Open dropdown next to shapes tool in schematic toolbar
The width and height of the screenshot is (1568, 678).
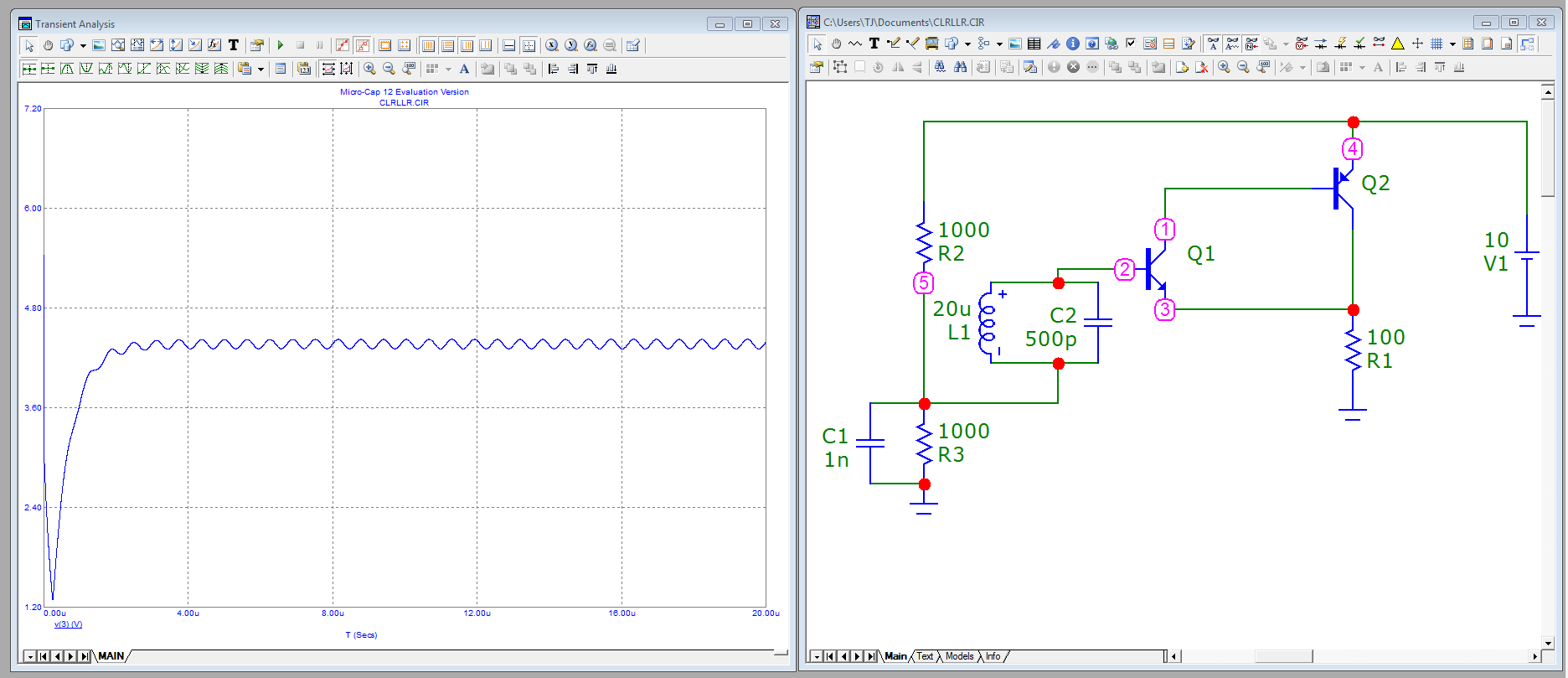(x=967, y=44)
